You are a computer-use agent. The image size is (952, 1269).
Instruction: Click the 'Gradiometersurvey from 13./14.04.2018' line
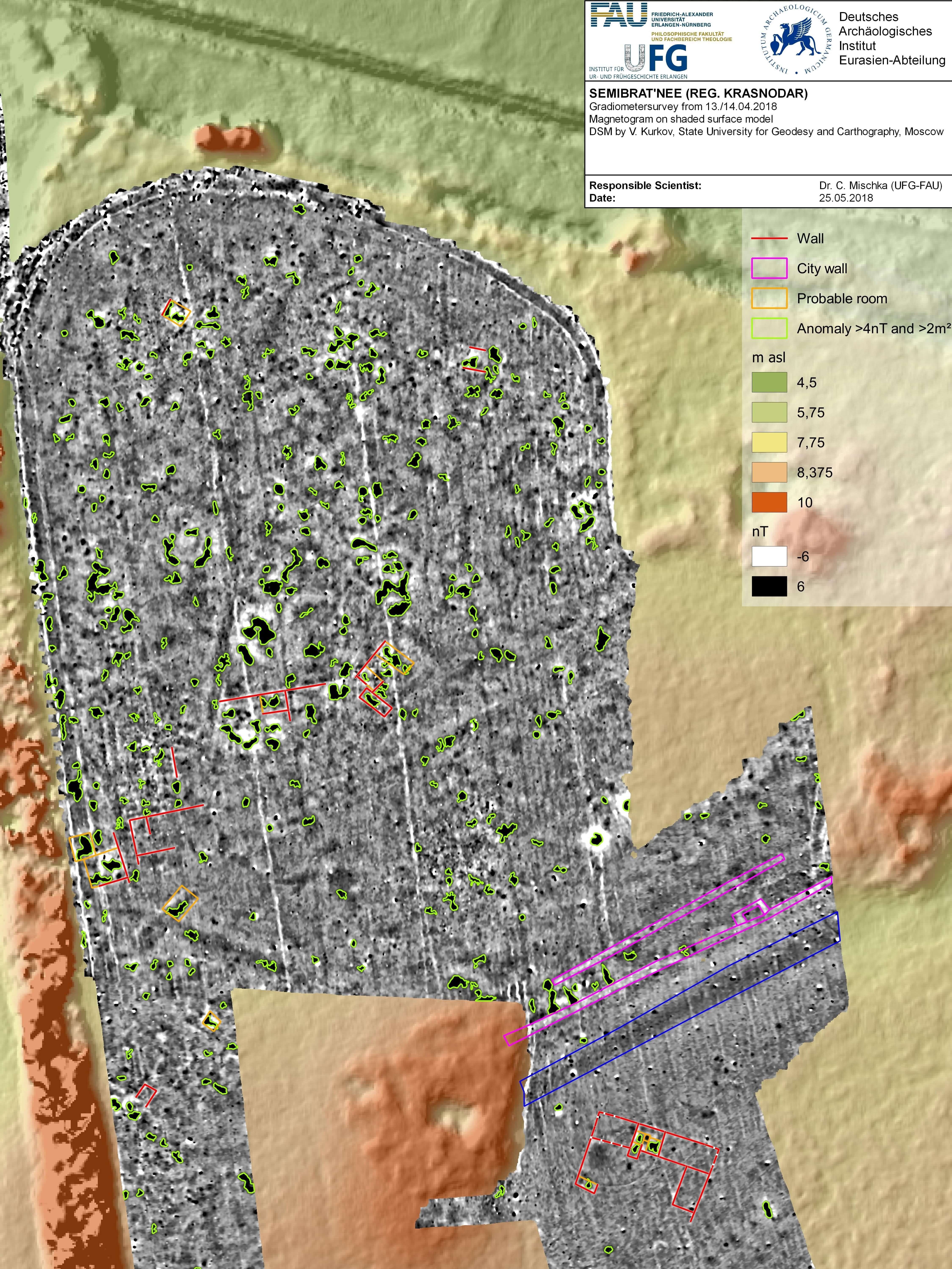[x=683, y=107]
